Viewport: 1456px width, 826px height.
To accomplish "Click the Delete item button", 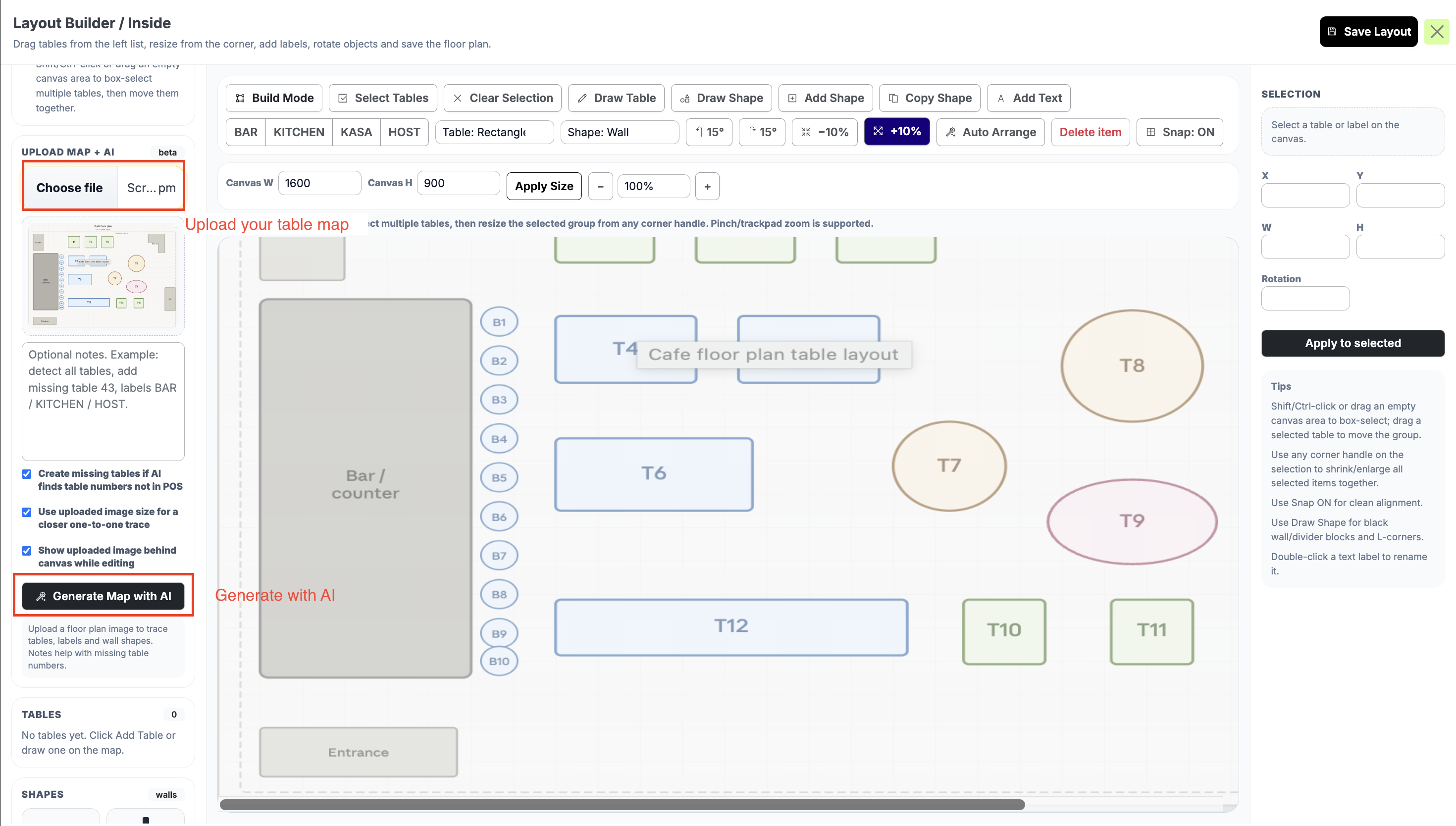I will coord(1090,132).
